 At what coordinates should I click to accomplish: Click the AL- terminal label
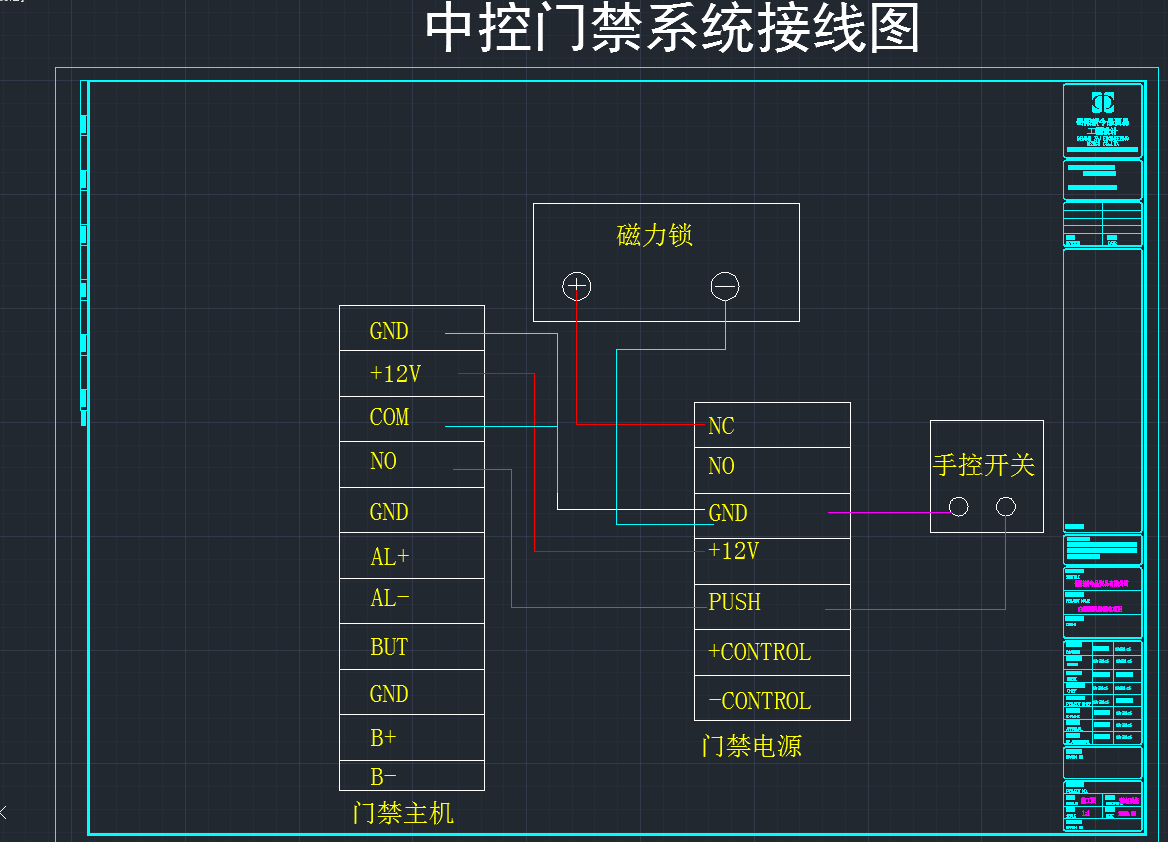click(x=390, y=598)
